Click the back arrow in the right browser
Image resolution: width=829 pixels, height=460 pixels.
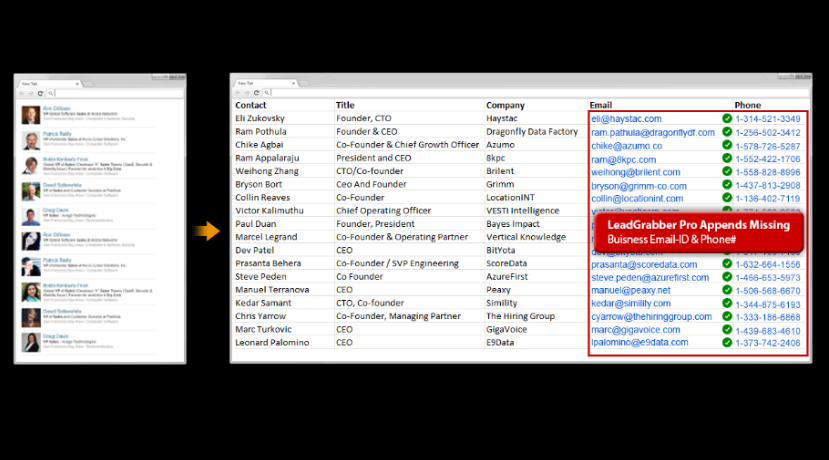(x=238, y=93)
